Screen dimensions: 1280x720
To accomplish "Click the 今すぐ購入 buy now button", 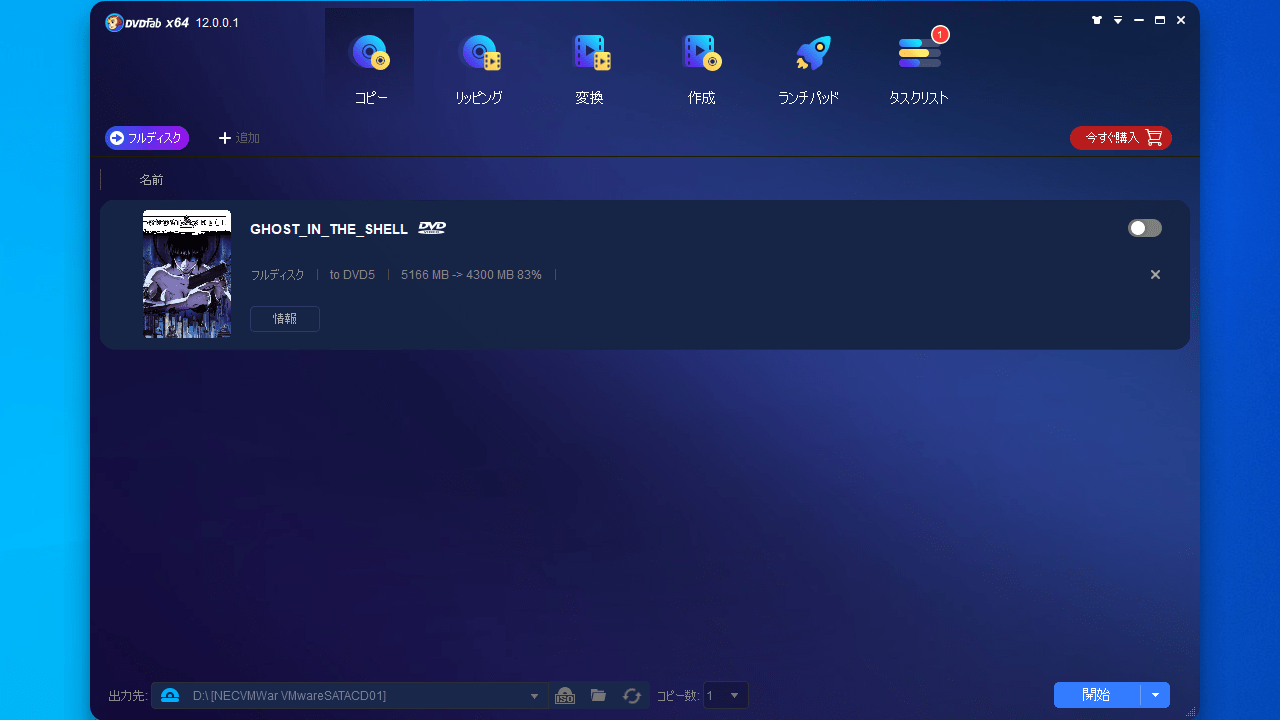I will (1121, 138).
